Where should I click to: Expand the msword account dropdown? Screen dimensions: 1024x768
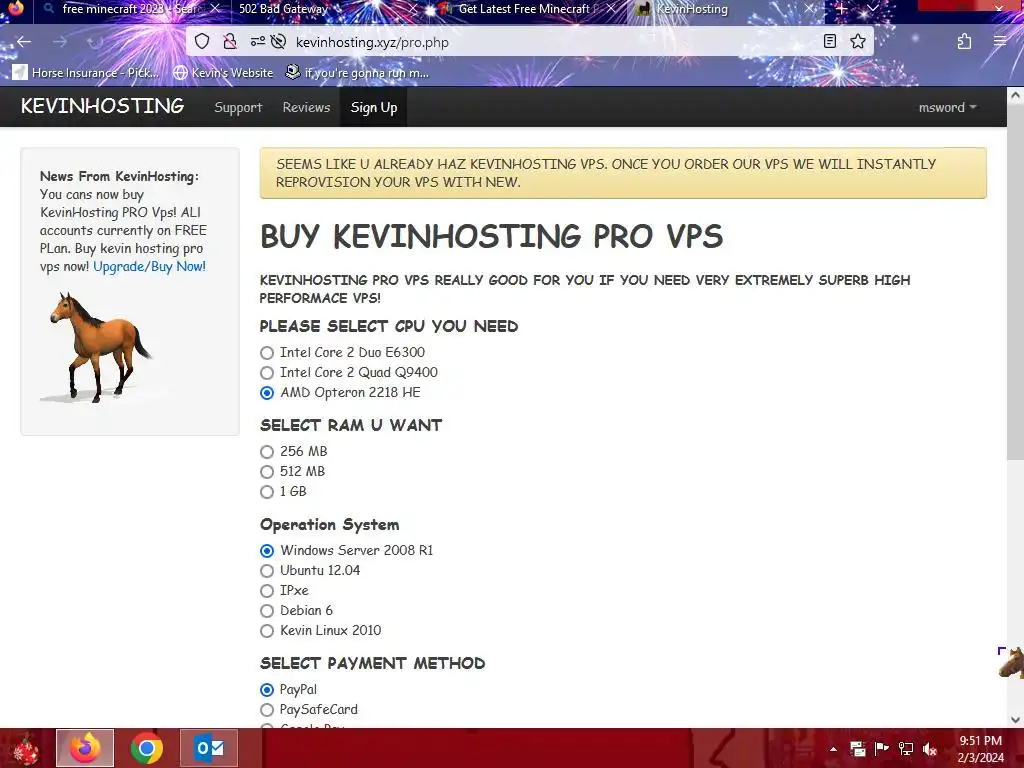coord(948,107)
